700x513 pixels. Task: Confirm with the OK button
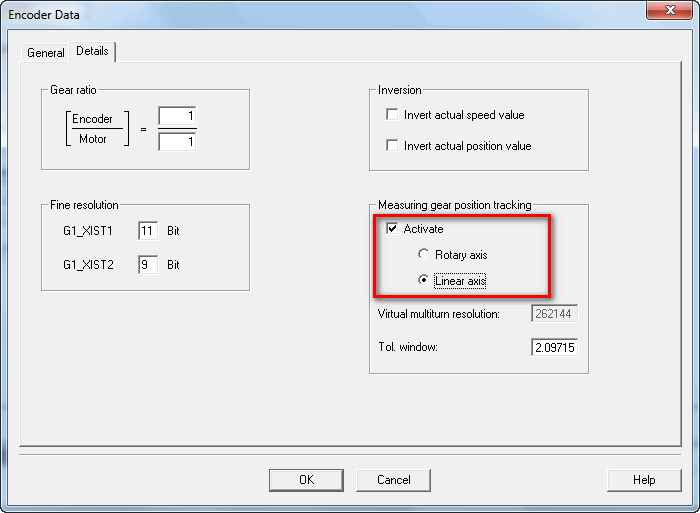(x=306, y=480)
